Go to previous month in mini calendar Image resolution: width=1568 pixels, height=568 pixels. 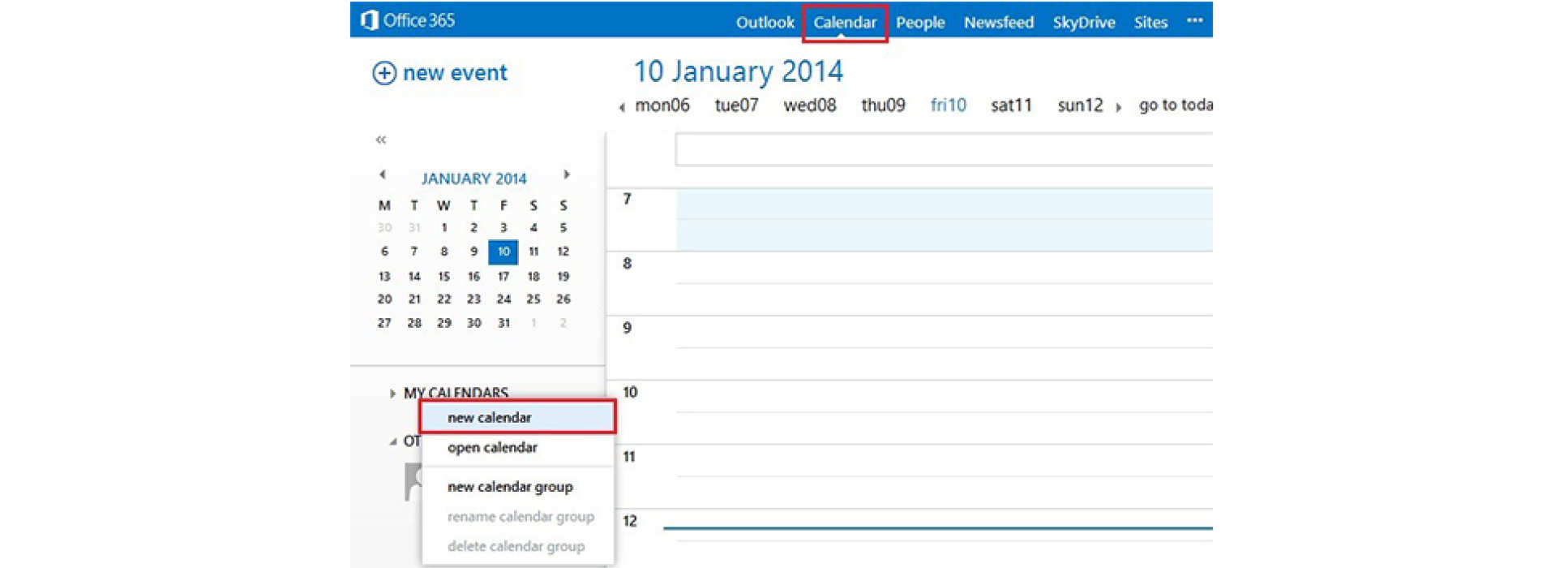[383, 174]
